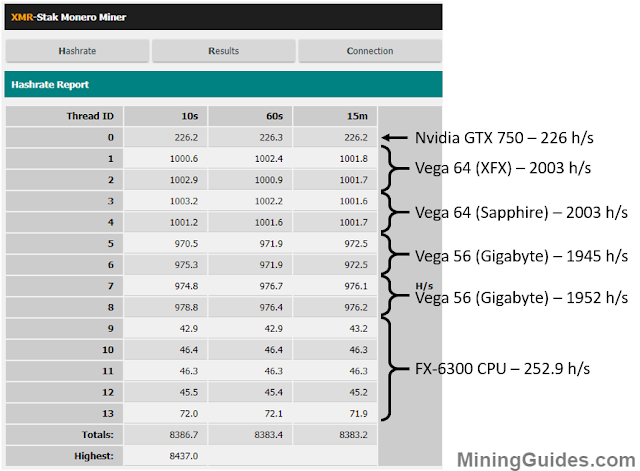Select thread 1 15m value 1001.8
This screenshot has height=471, width=640.
354,159
